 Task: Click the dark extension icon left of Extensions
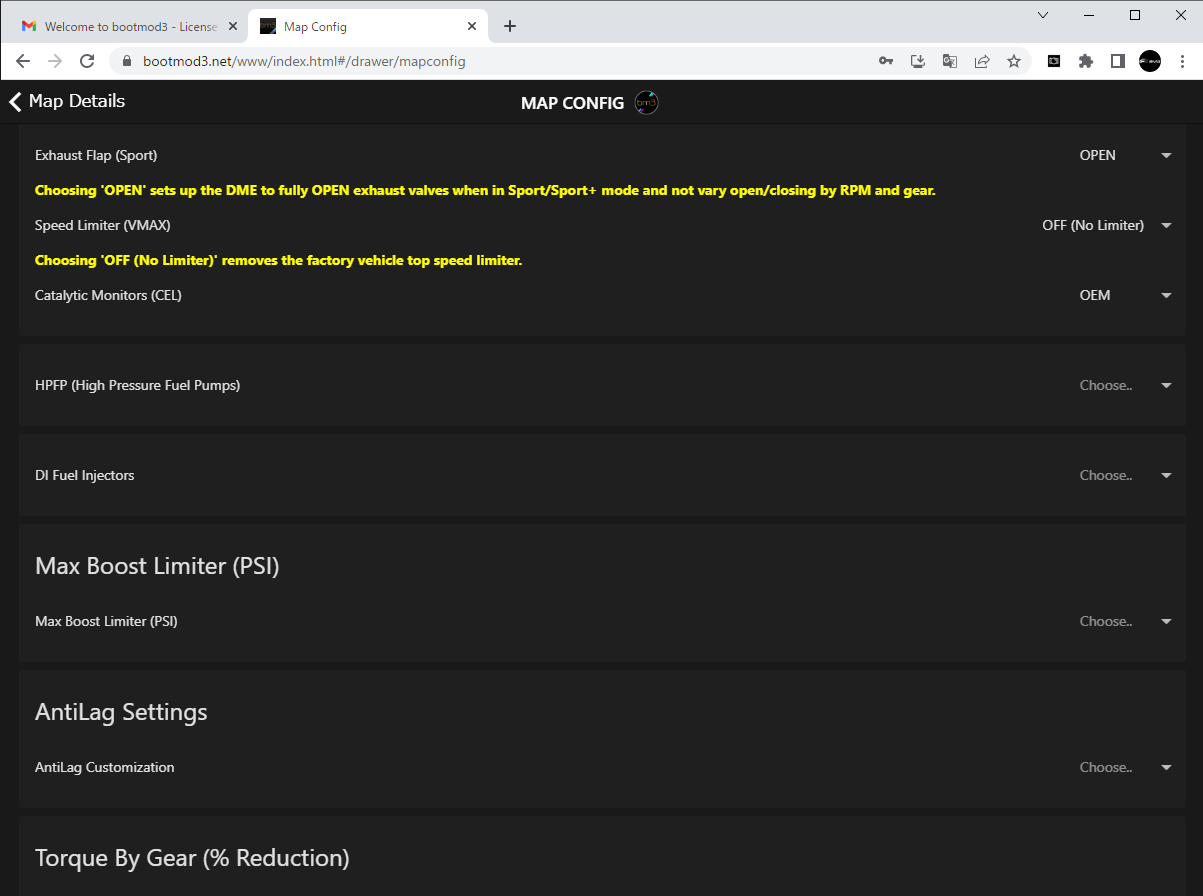pos(1054,61)
